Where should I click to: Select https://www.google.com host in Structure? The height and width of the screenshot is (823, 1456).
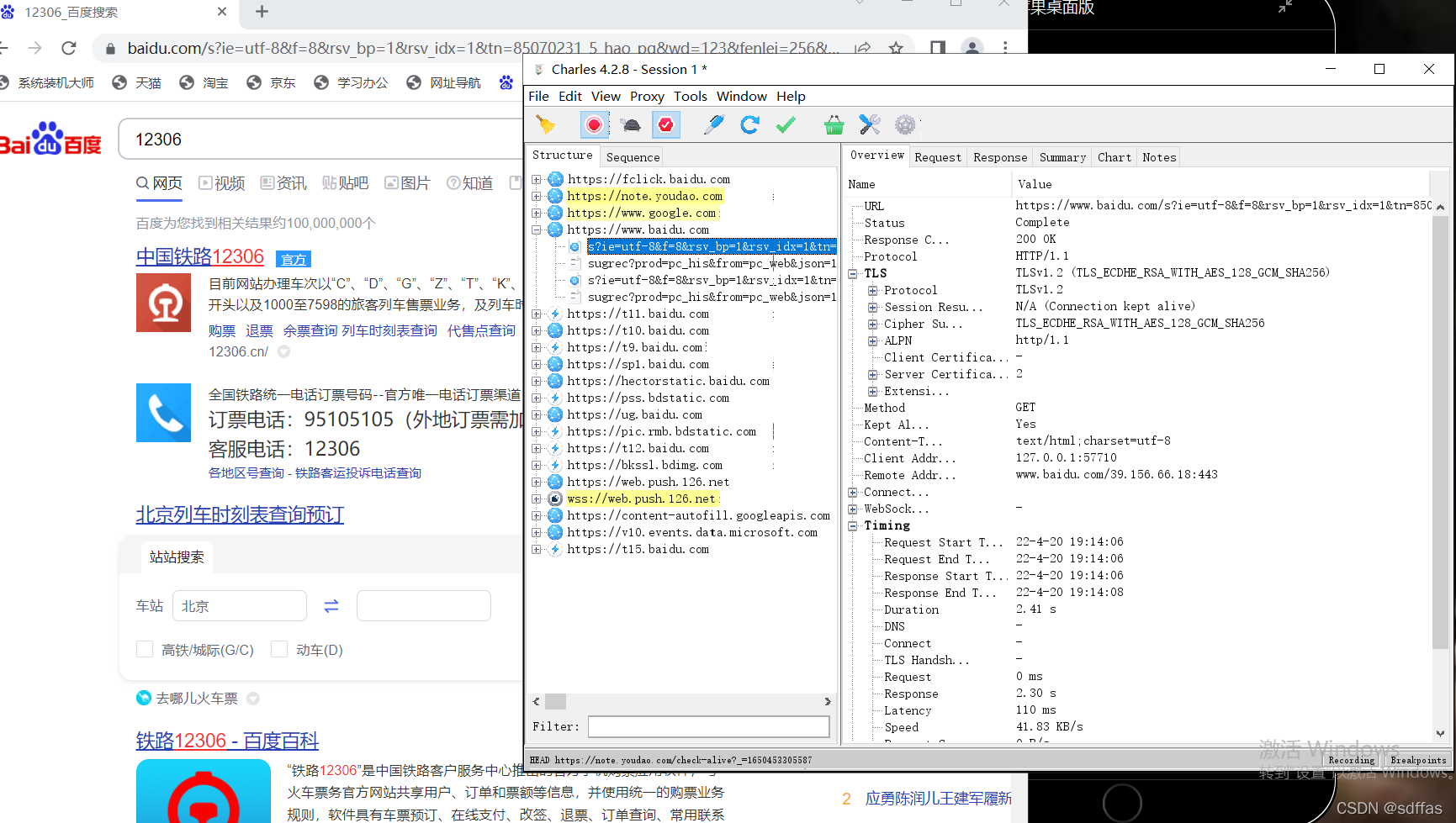(643, 213)
